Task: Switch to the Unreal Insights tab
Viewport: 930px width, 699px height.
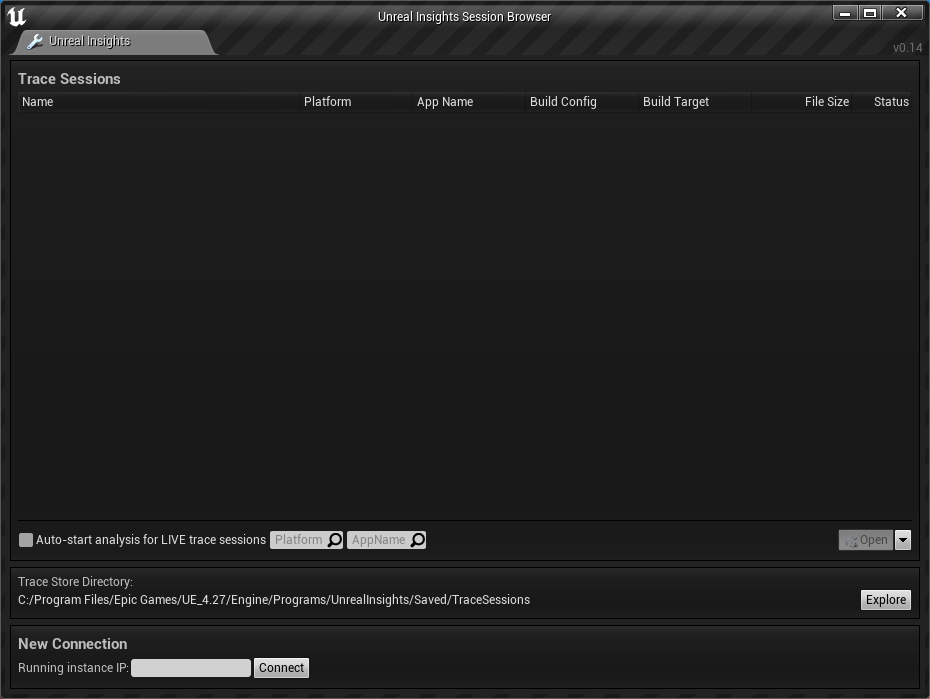Action: click(x=114, y=42)
